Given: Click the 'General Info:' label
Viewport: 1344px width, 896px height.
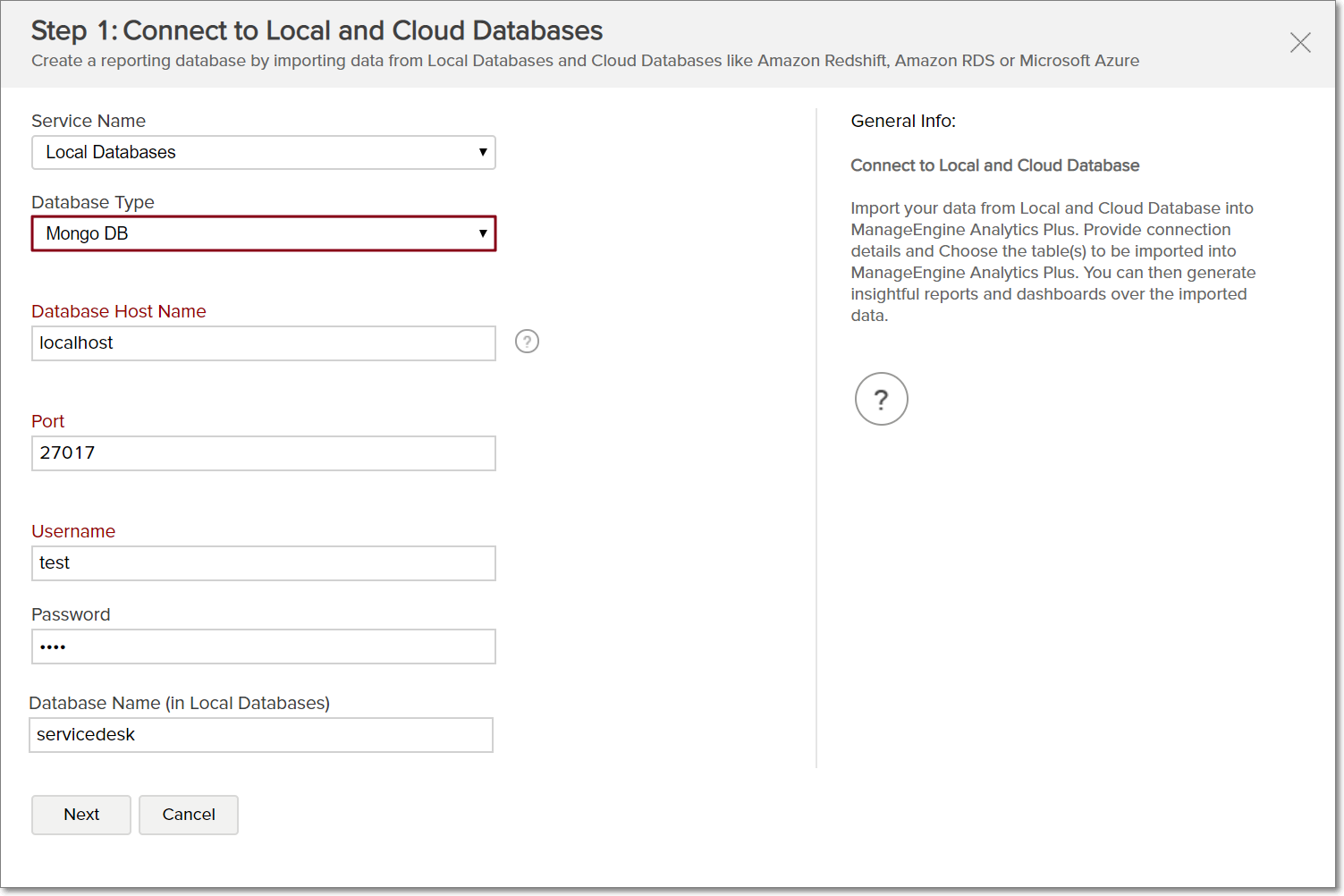Looking at the screenshot, I should [x=903, y=121].
